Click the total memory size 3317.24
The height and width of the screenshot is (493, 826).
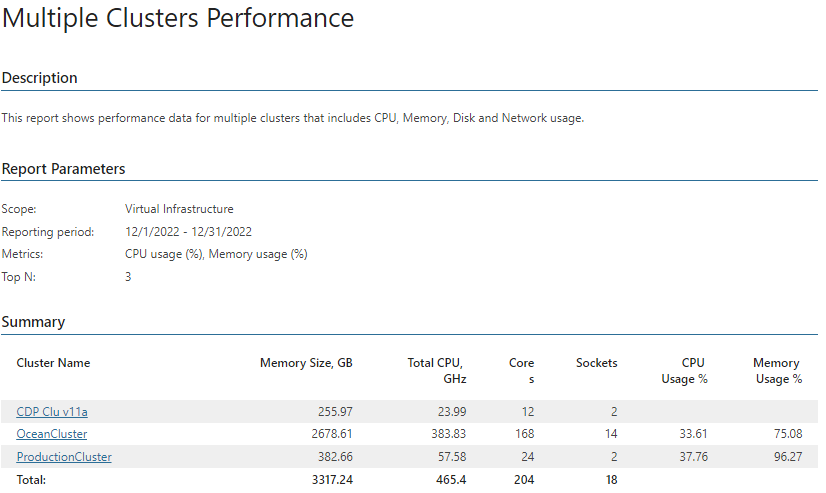click(332, 480)
